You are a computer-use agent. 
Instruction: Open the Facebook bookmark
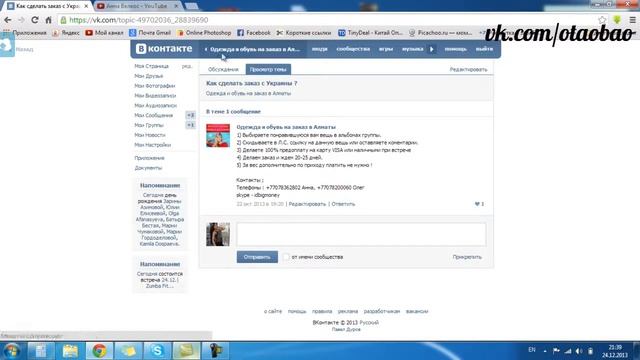click(x=253, y=33)
